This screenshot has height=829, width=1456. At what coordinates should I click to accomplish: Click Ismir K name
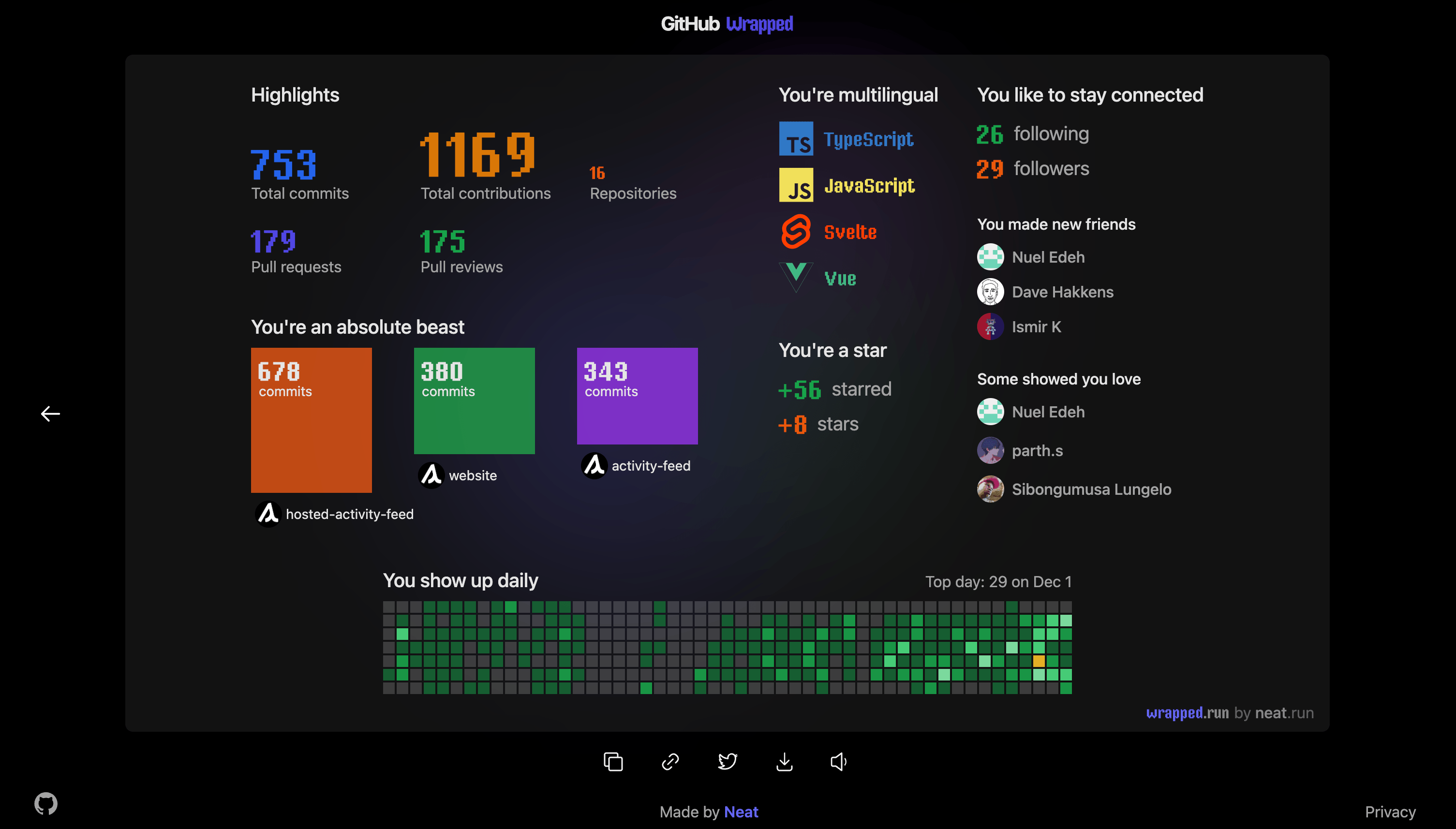[1036, 327]
